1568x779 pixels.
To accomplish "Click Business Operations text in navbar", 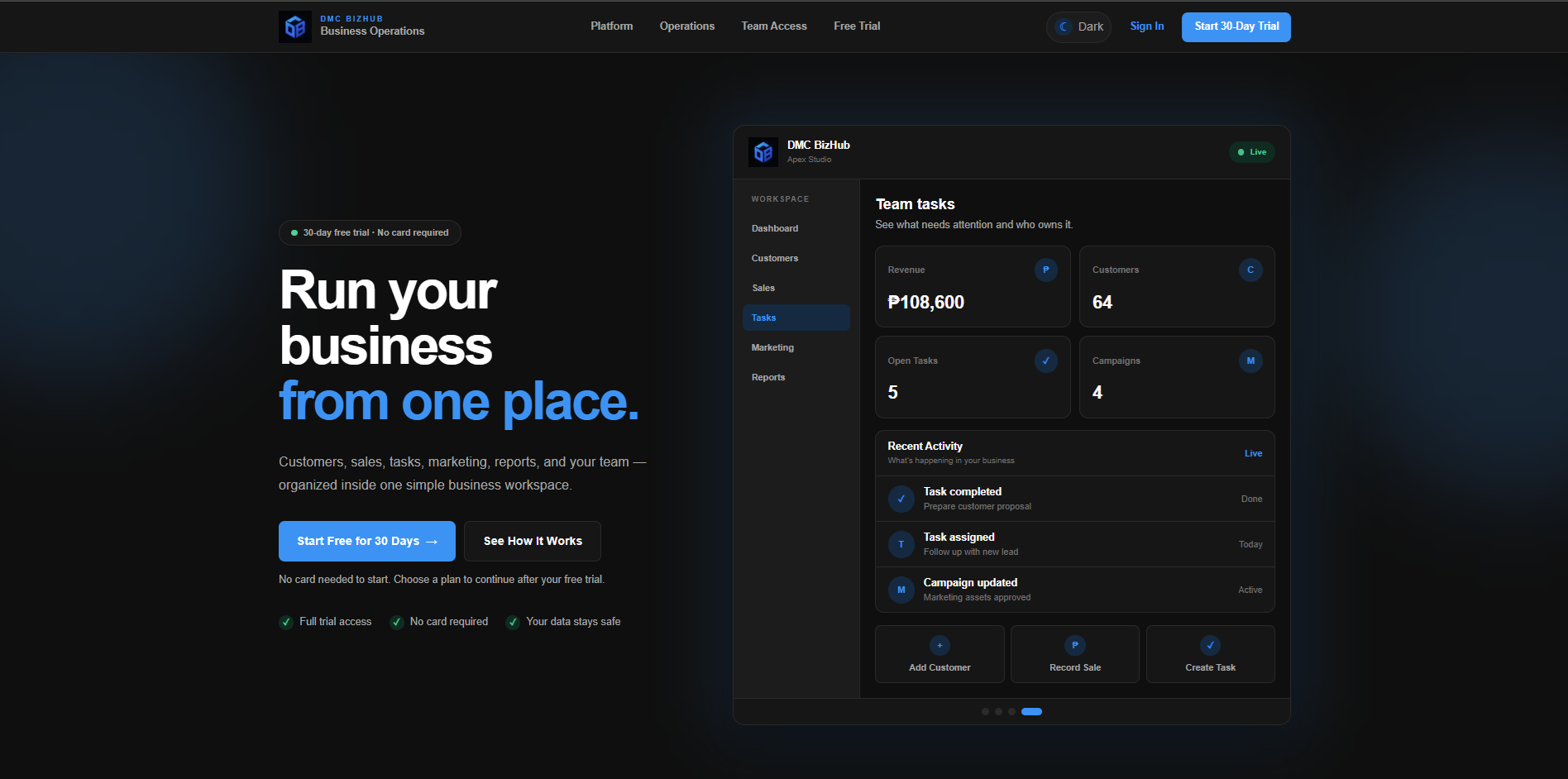I will pos(372,31).
